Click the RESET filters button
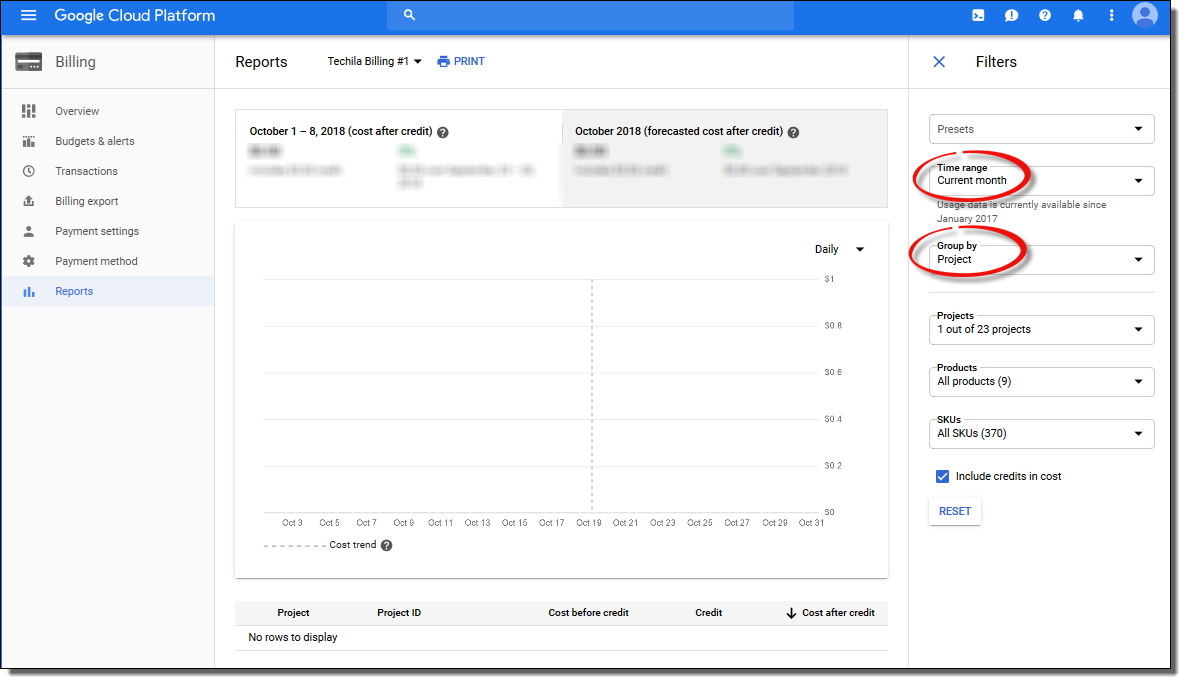Viewport: 1186px width, 684px height. 955,511
